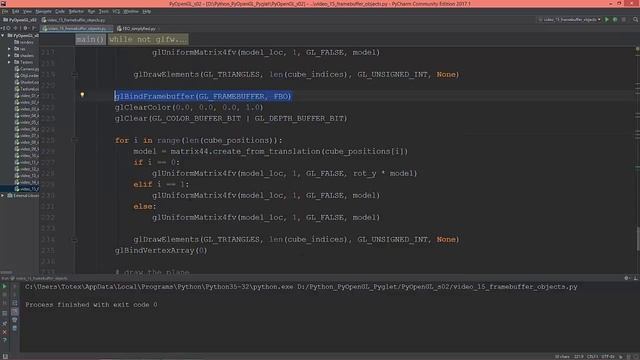Toggle scroll-to-end in the Run console
Viewport: 640px width, 360px height.
pos(14,311)
